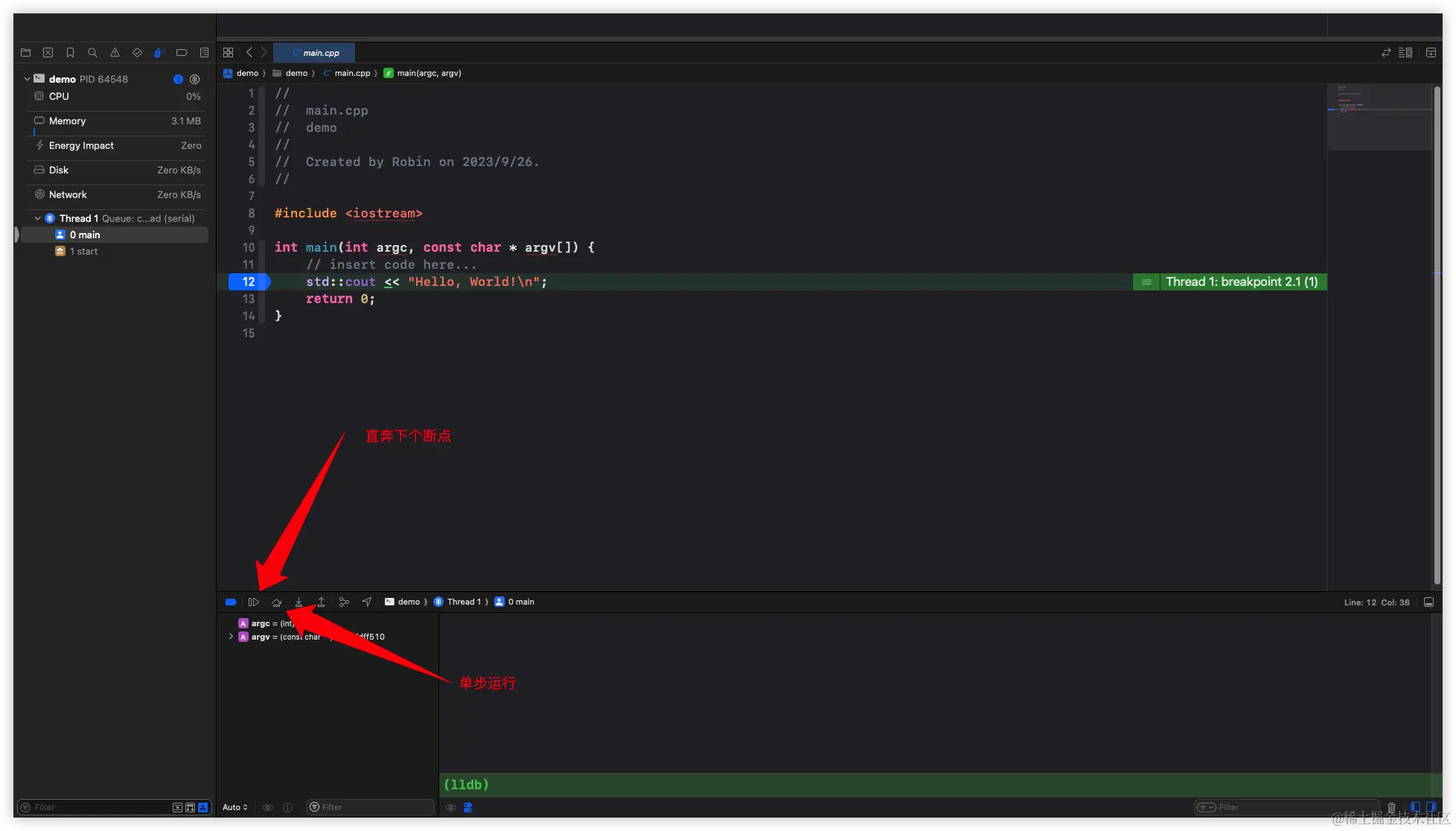This screenshot has width=1456, height=831.
Task: Open the Issue navigator warning icon
Action: (115, 53)
